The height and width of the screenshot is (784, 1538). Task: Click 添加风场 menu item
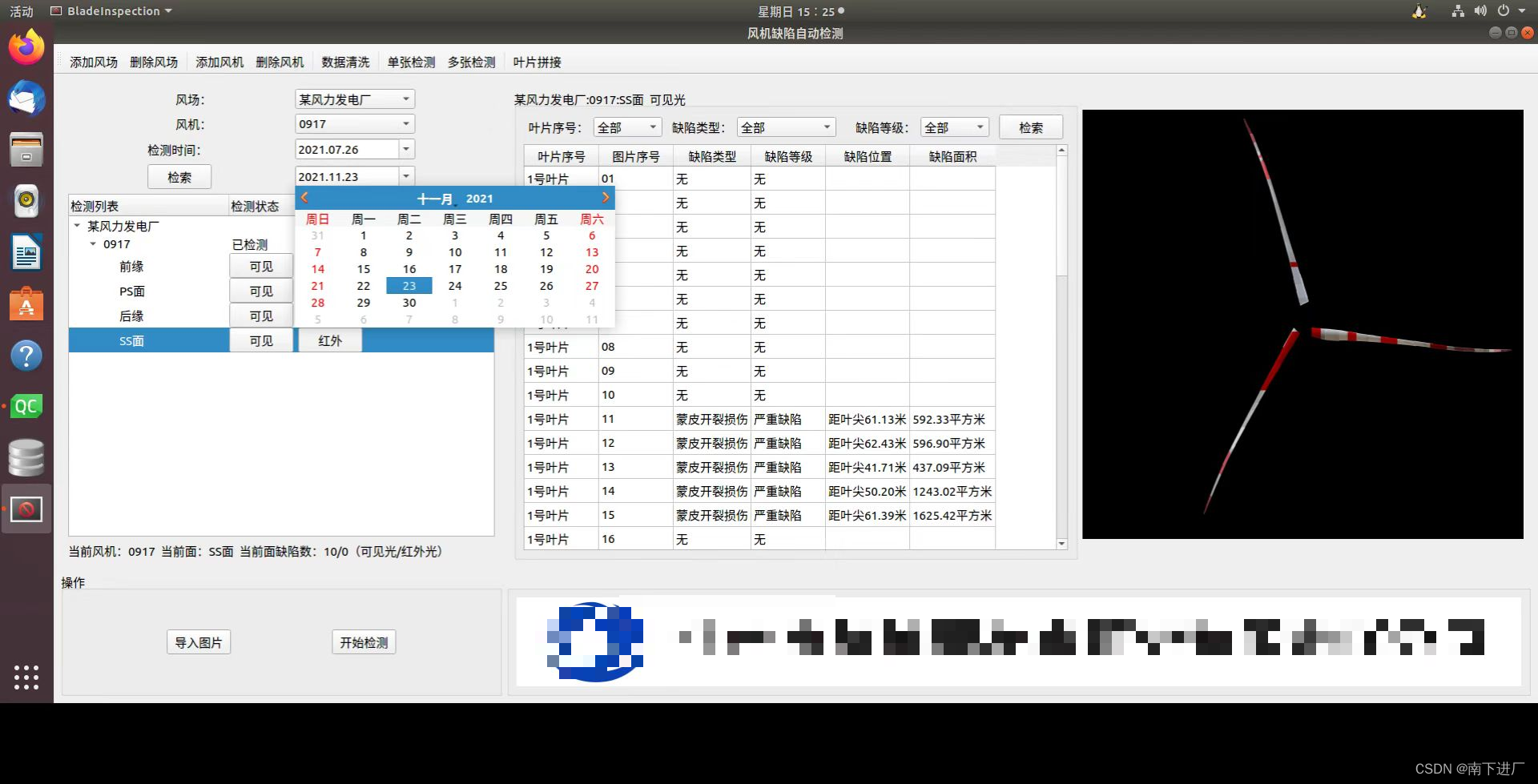pyautogui.click(x=94, y=62)
